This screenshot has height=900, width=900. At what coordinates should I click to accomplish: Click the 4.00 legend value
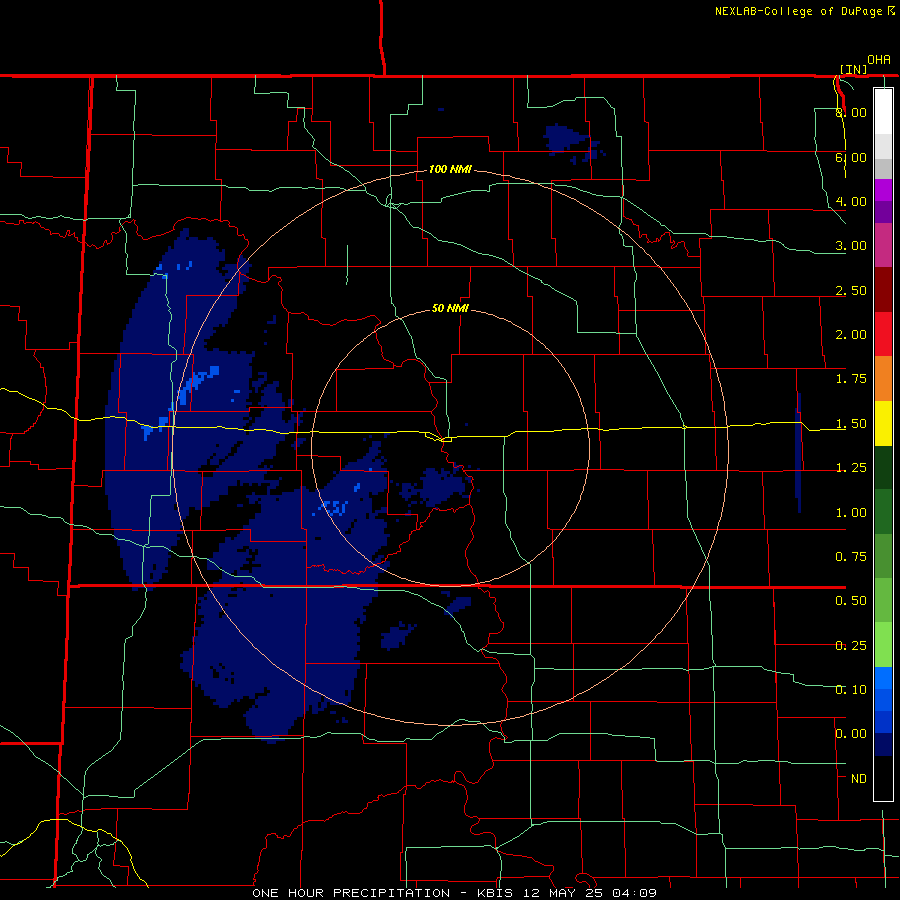851,201
